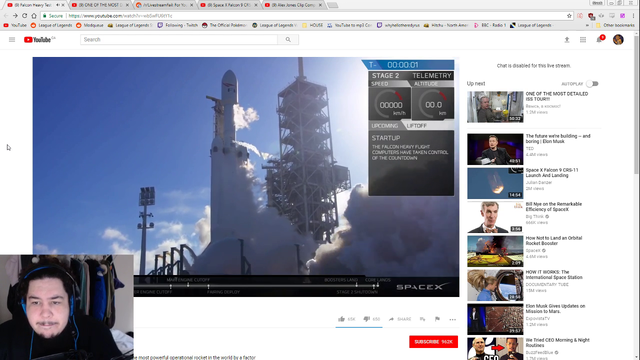
Task: Select the Falcon Heavy Test tab
Action: [x=32, y=5]
